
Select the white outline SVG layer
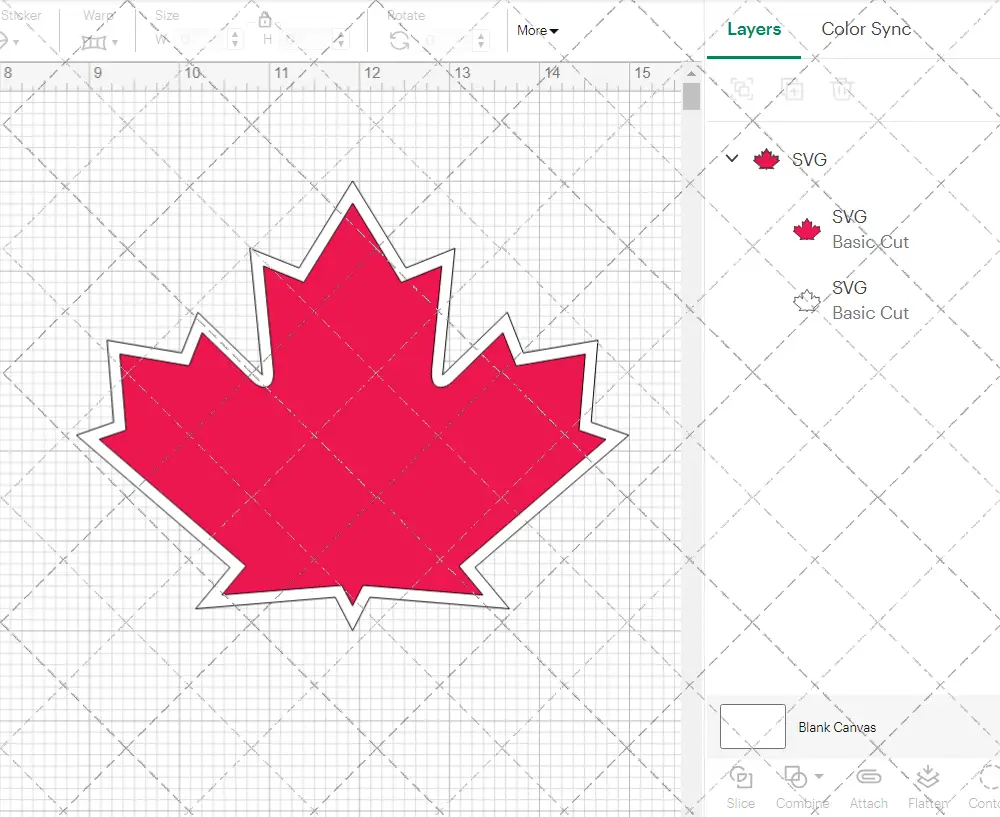[x=850, y=300]
